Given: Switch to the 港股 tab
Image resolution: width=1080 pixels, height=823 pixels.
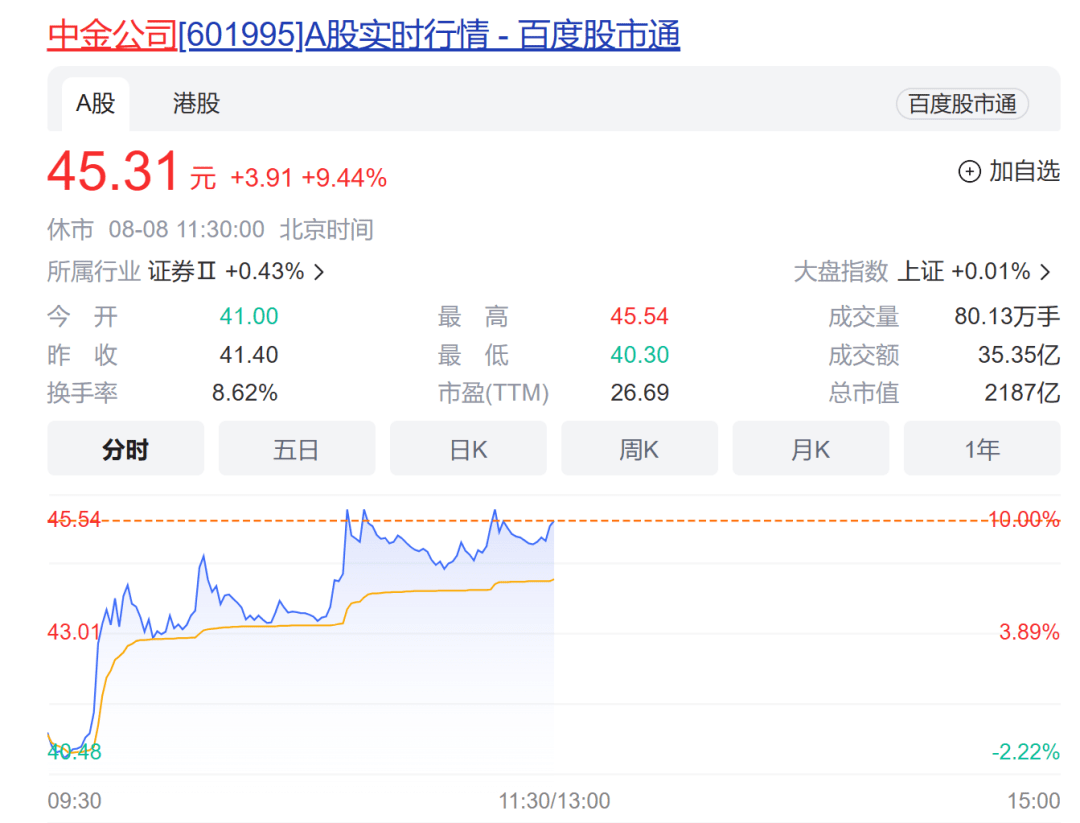Looking at the screenshot, I should pos(196,103).
